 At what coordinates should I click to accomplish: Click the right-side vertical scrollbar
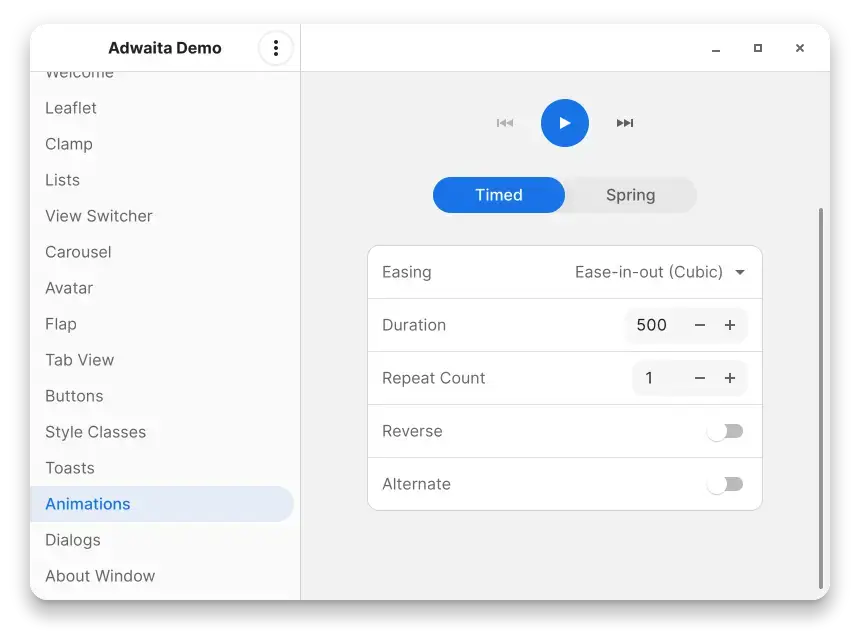point(821,398)
